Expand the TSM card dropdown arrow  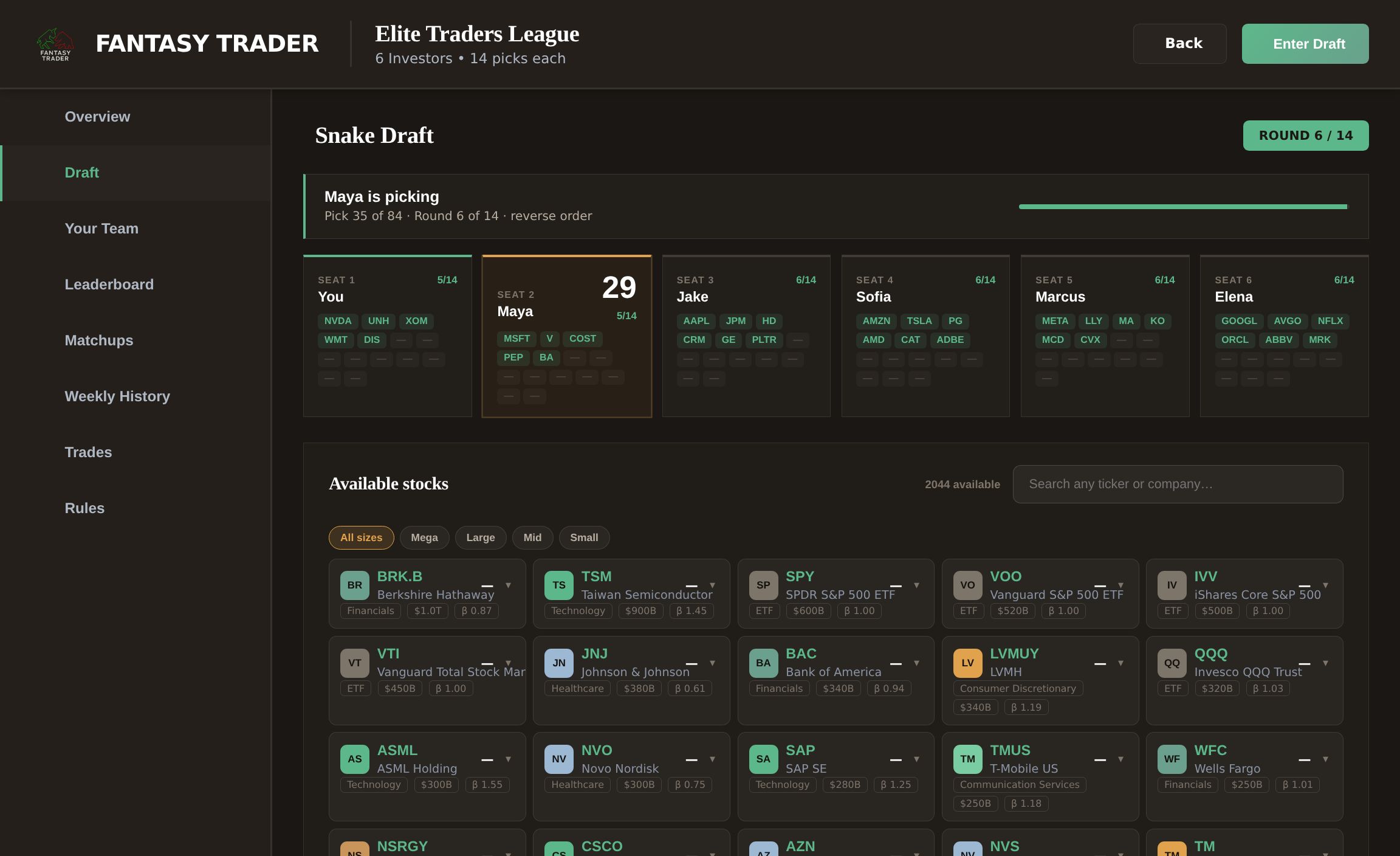[713, 585]
